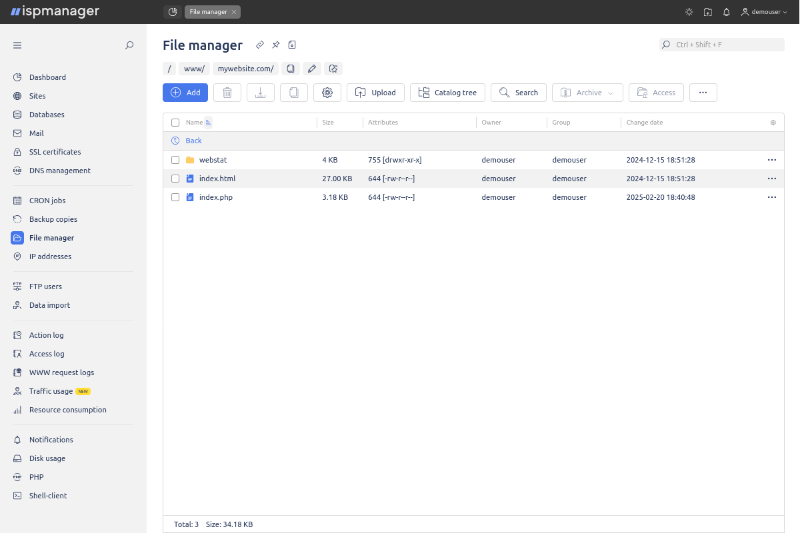The image size is (800, 533).
Task: Open the three-dot menu for index.php row
Action: click(x=771, y=197)
